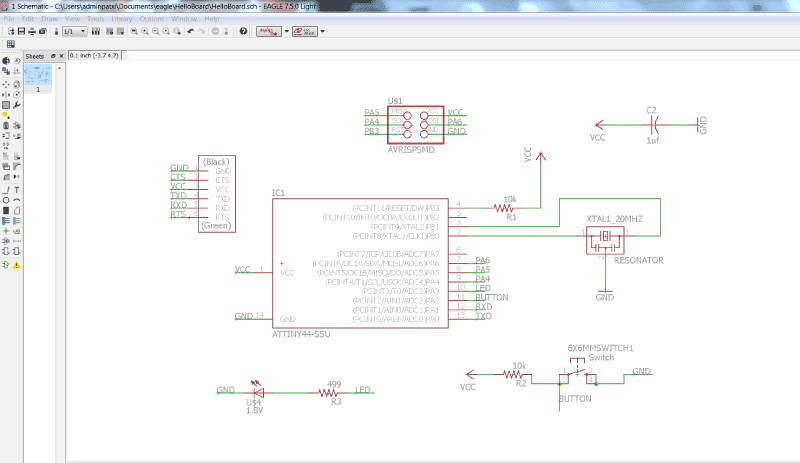800x463 pixels.
Task: Undock the Sheets panel
Action: coord(53,56)
